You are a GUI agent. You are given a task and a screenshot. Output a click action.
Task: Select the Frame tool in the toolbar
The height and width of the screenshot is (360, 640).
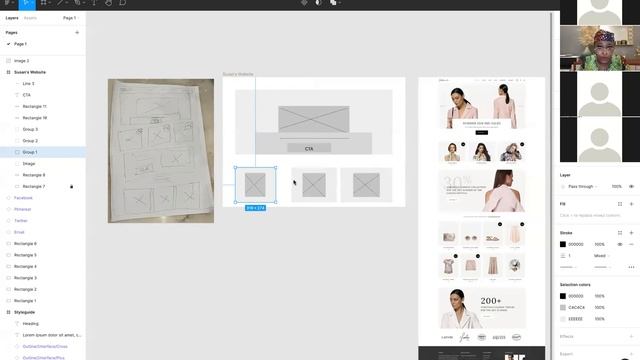click(x=43, y=3)
